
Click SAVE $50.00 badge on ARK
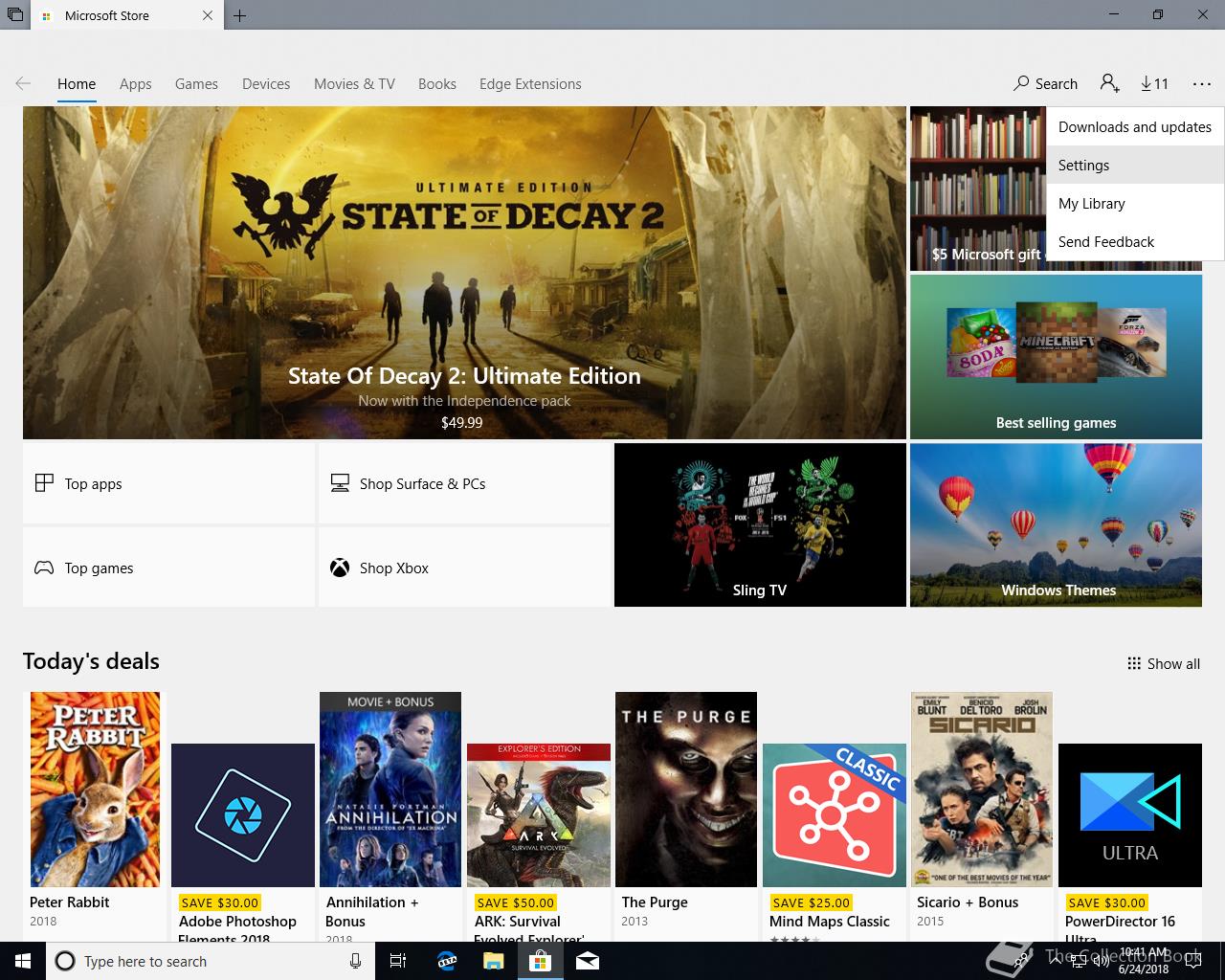[x=515, y=902]
